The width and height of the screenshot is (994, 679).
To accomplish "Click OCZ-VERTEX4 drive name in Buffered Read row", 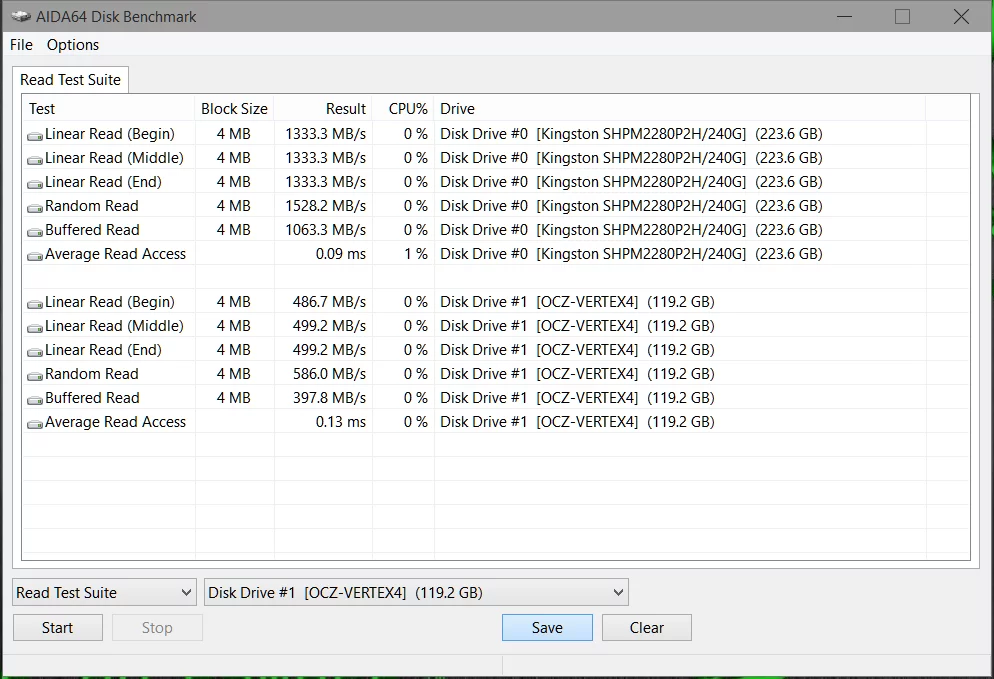I will (587, 398).
